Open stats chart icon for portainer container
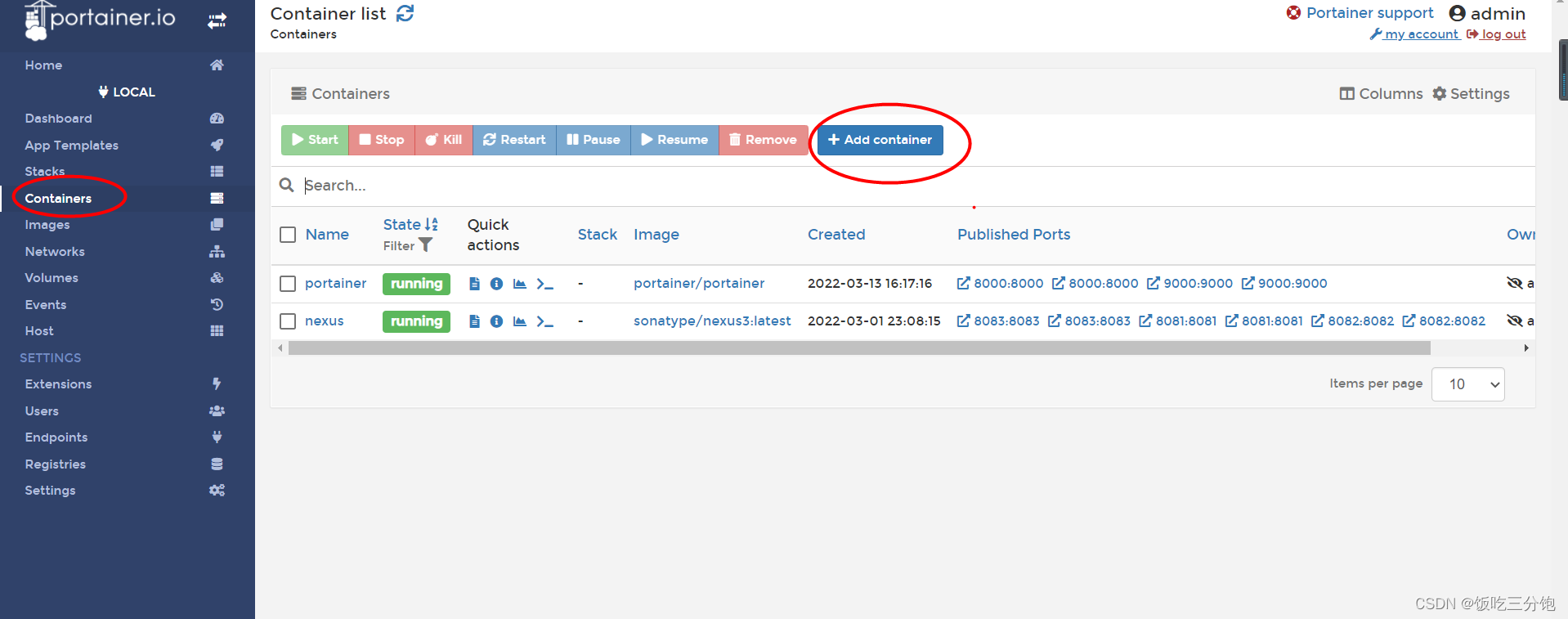This screenshot has width=1568, height=619. [x=519, y=284]
